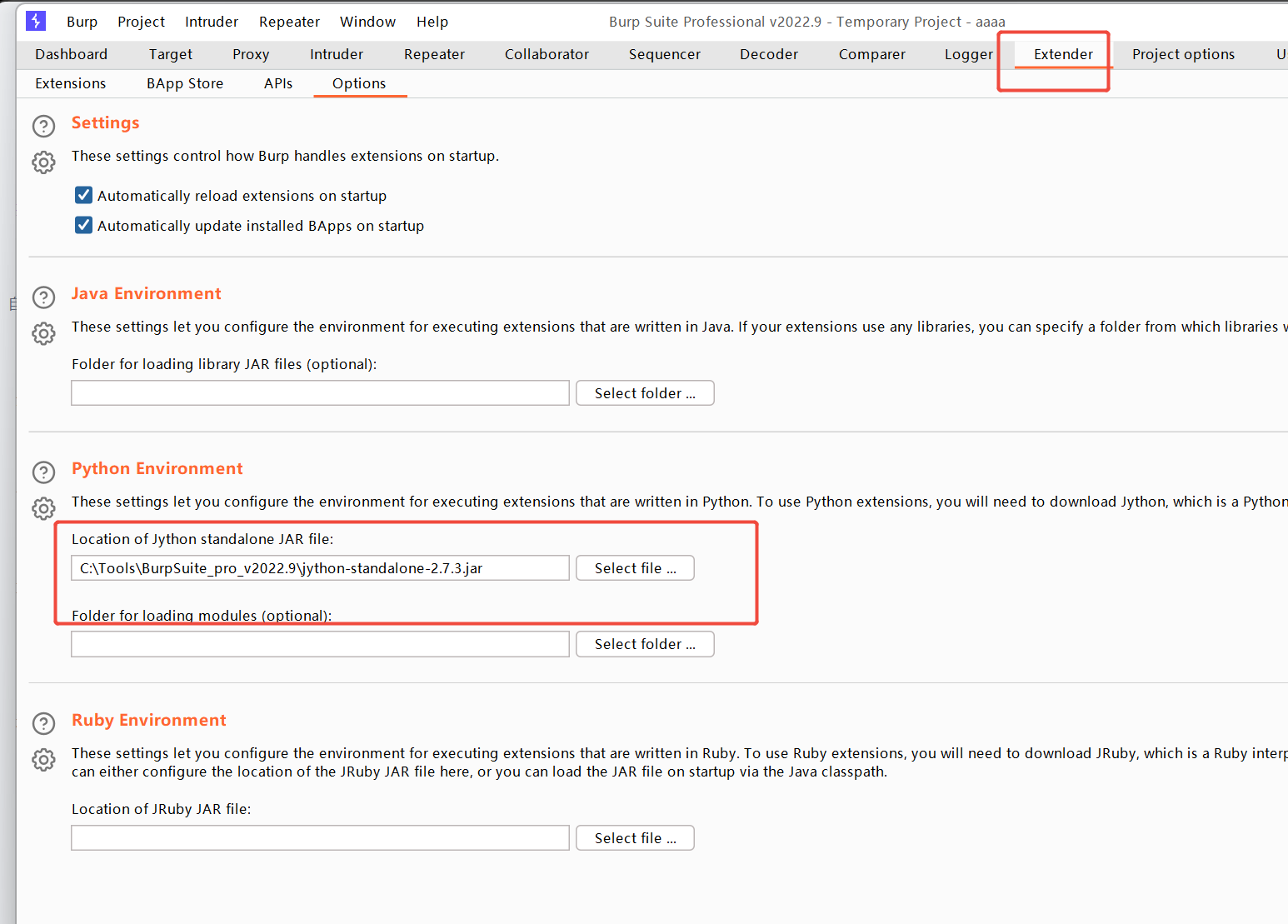This screenshot has height=924, width=1288.
Task: Switch to the Intruder tool tab
Action: click(337, 54)
